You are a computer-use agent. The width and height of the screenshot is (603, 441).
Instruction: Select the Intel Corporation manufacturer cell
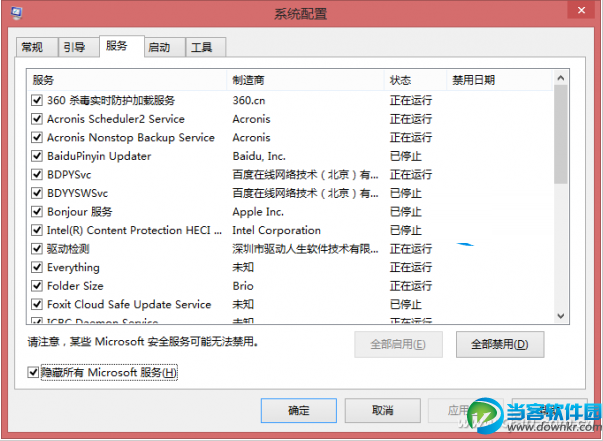click(x=277, y=230)
